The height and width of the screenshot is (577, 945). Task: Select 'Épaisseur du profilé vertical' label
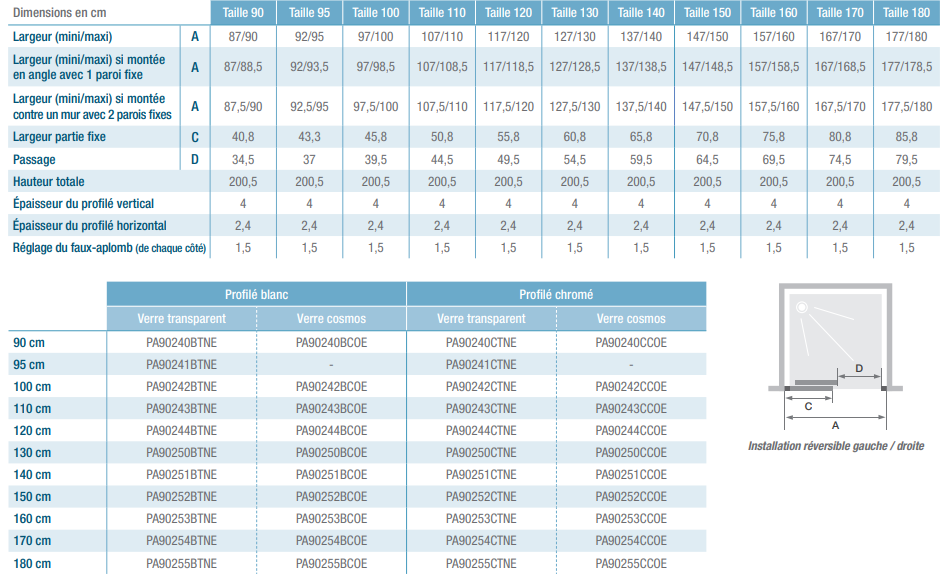[x=83, y=204]
